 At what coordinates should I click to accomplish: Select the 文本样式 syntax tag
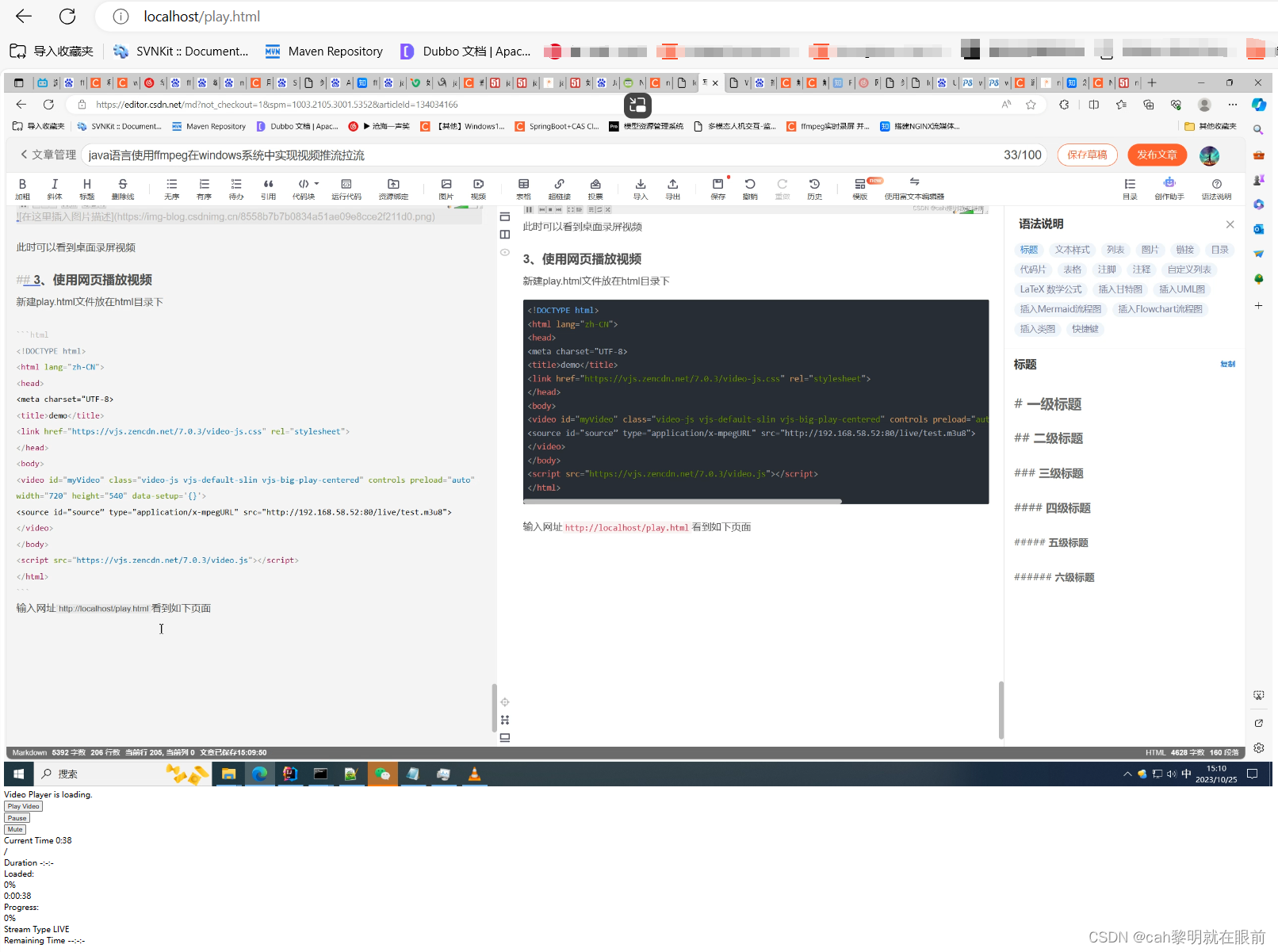pos(1072,250)
